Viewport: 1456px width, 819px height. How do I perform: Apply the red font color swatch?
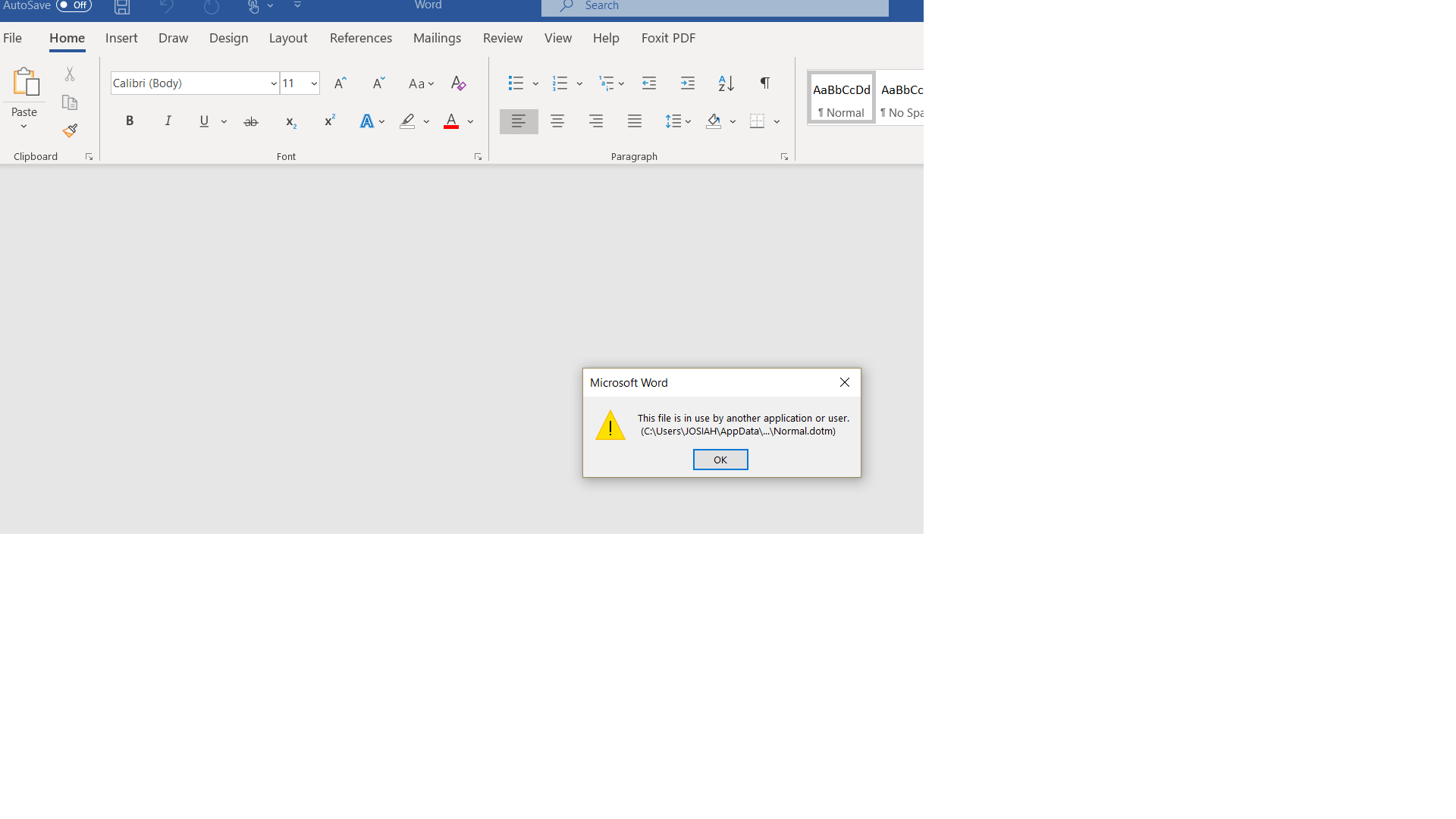[x=451, y=121]
